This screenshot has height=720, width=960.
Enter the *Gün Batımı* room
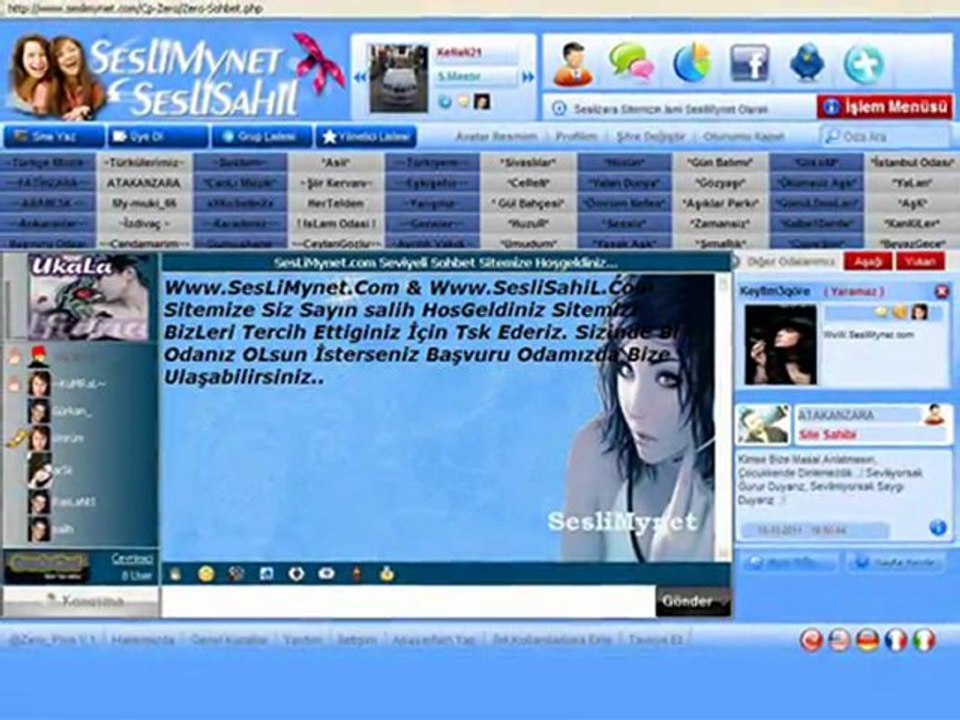[720, 163]
